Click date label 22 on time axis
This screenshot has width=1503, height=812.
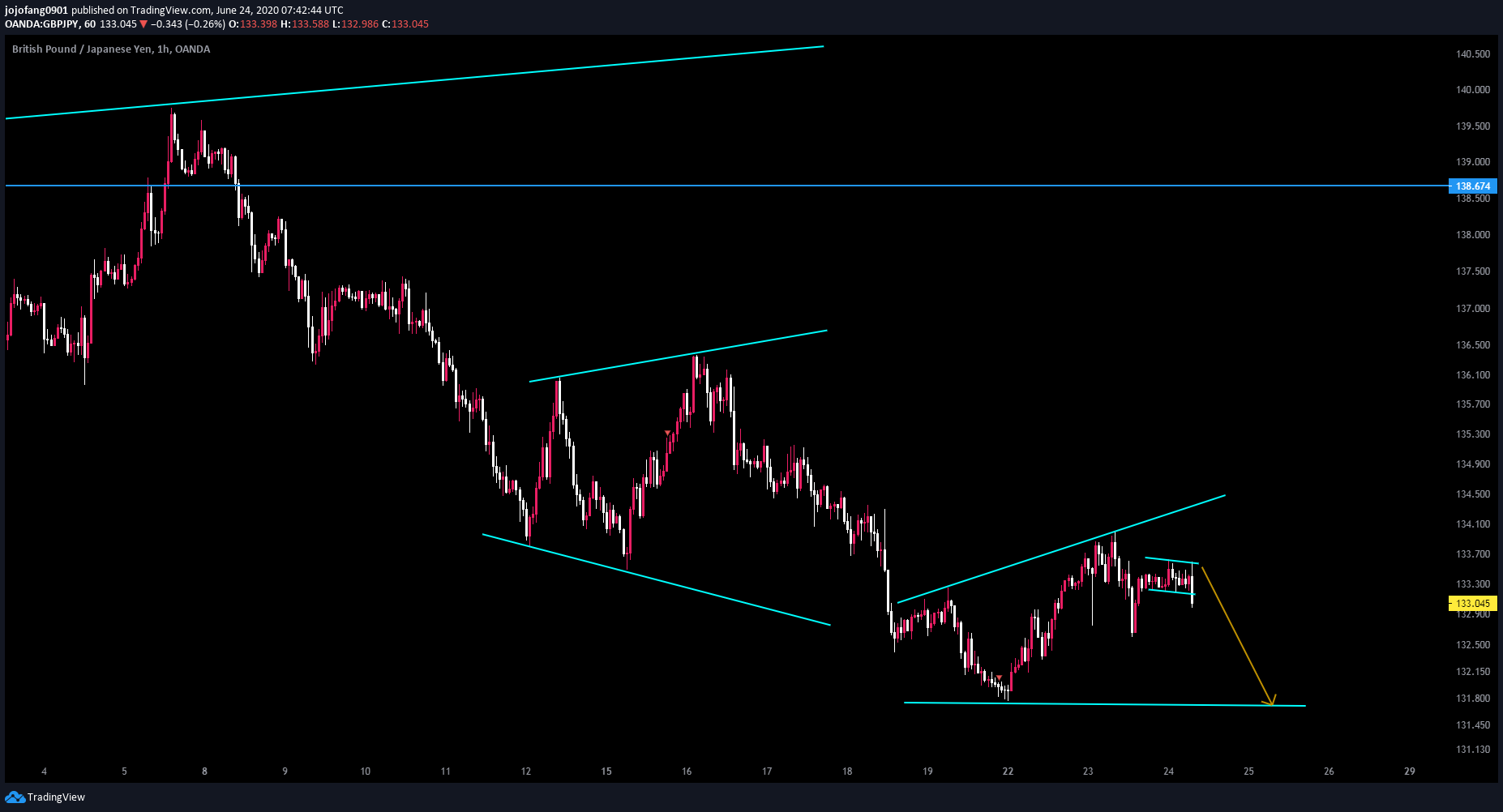1008,771
